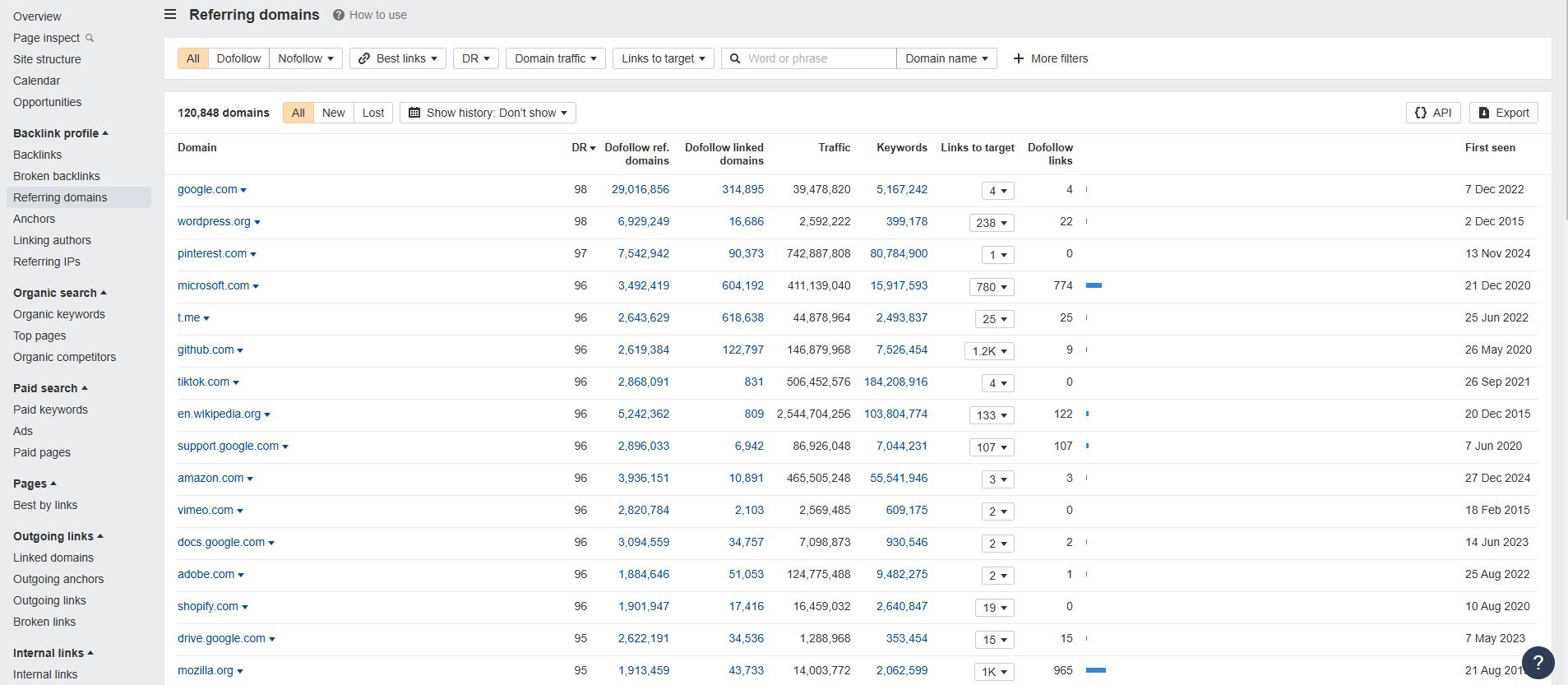
Task: Collapse the Paid search section
Action: coord(50,388)
